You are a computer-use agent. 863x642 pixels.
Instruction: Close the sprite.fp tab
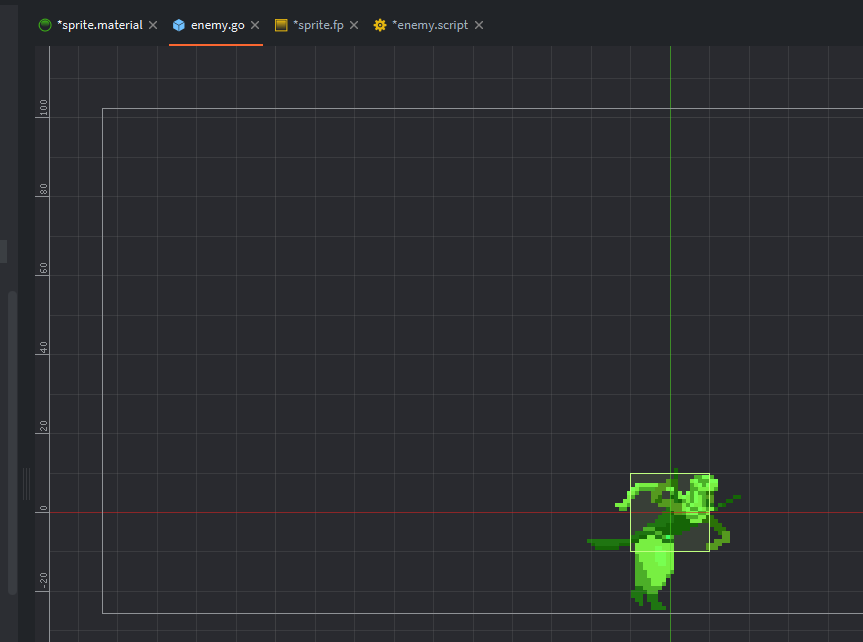click(354, 25)
